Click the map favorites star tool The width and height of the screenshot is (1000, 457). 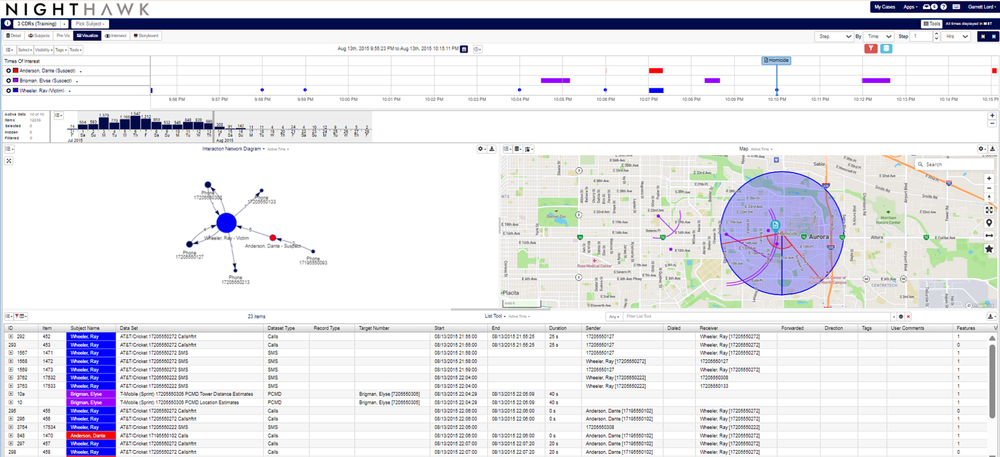[989, 249]
